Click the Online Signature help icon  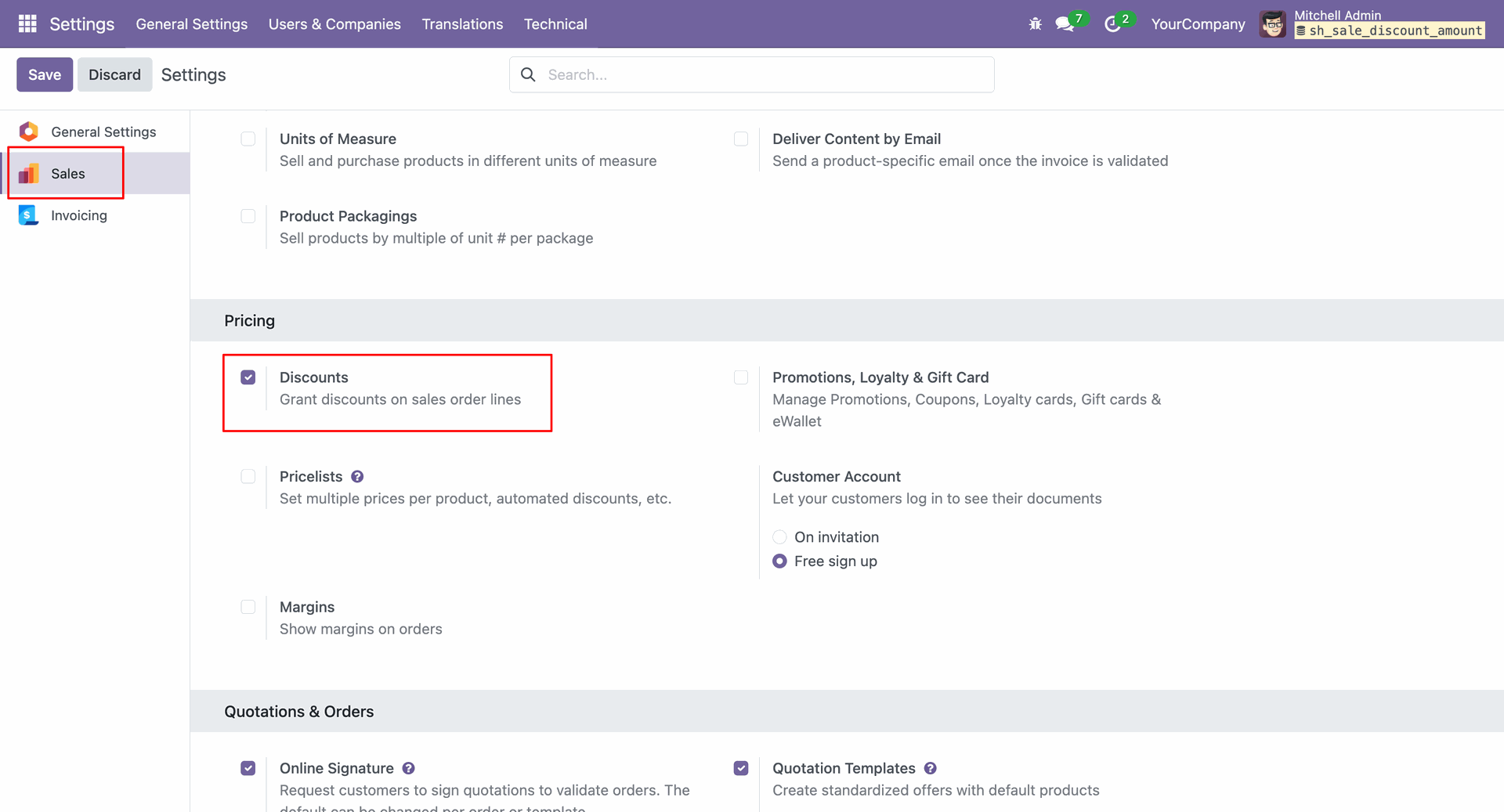[x=409, y=769]
